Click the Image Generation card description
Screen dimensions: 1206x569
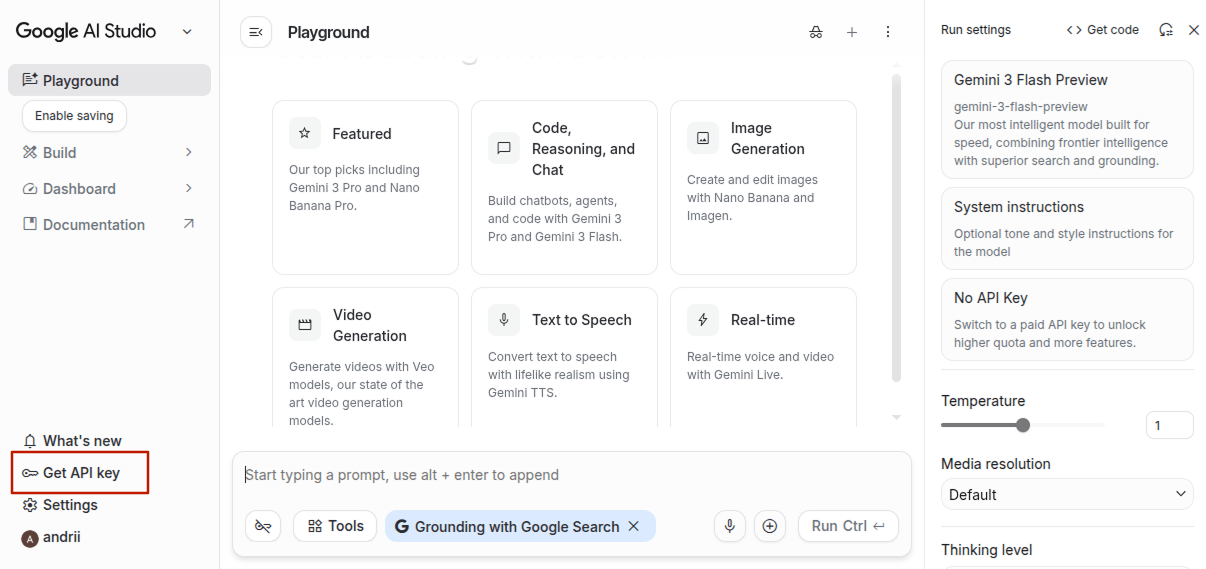coord(752,198)
